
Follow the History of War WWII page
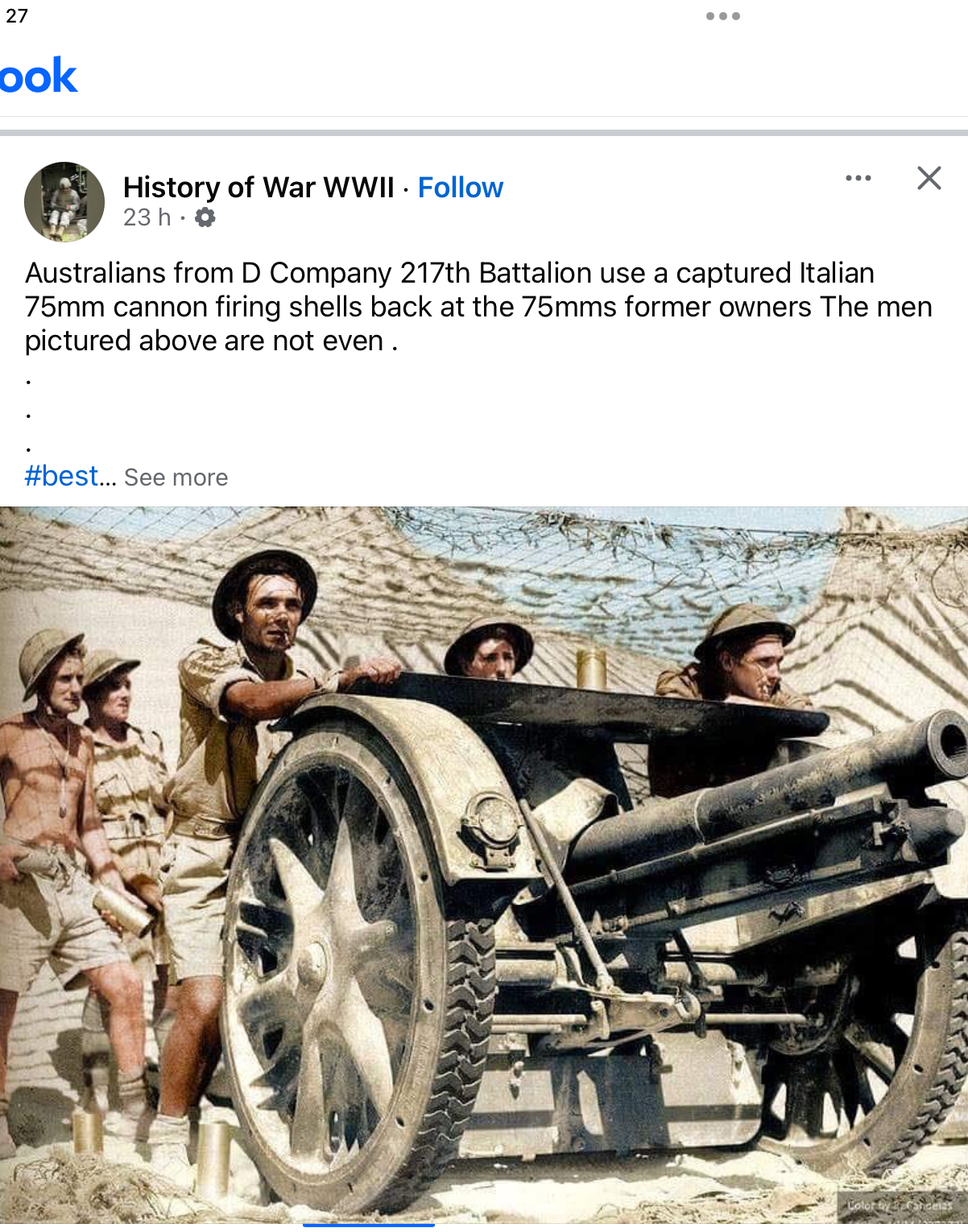pyautogui.click(x=461, y=188)
